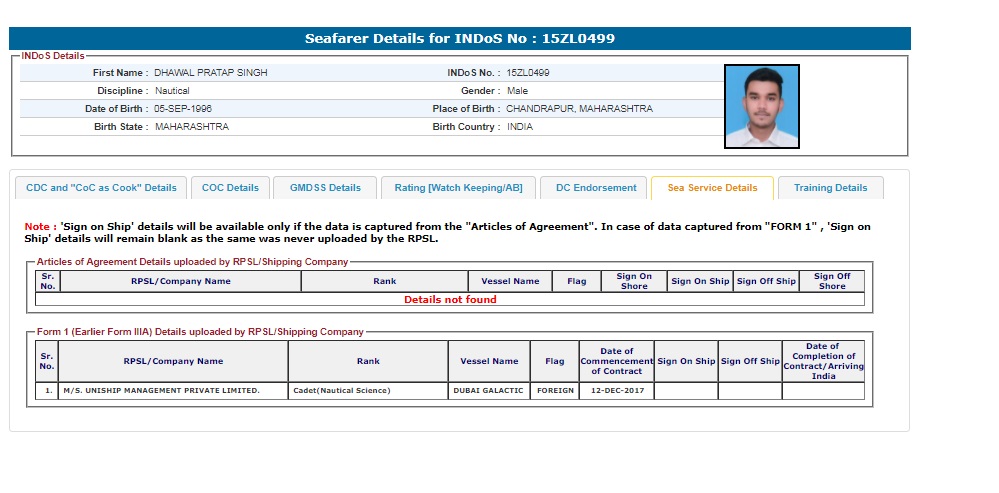Click the First Name value Dhawal Pratap Singh
Image resolution: width=999 pixels, height=493 pixels.
(211, 73)
